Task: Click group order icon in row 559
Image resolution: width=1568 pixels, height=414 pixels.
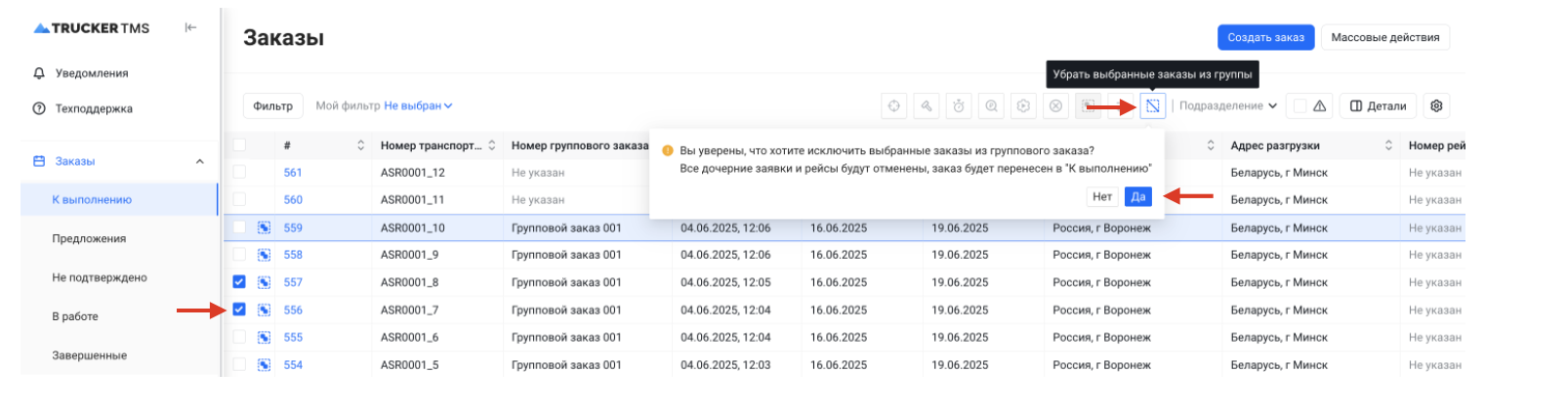Action: coord(264,228)
